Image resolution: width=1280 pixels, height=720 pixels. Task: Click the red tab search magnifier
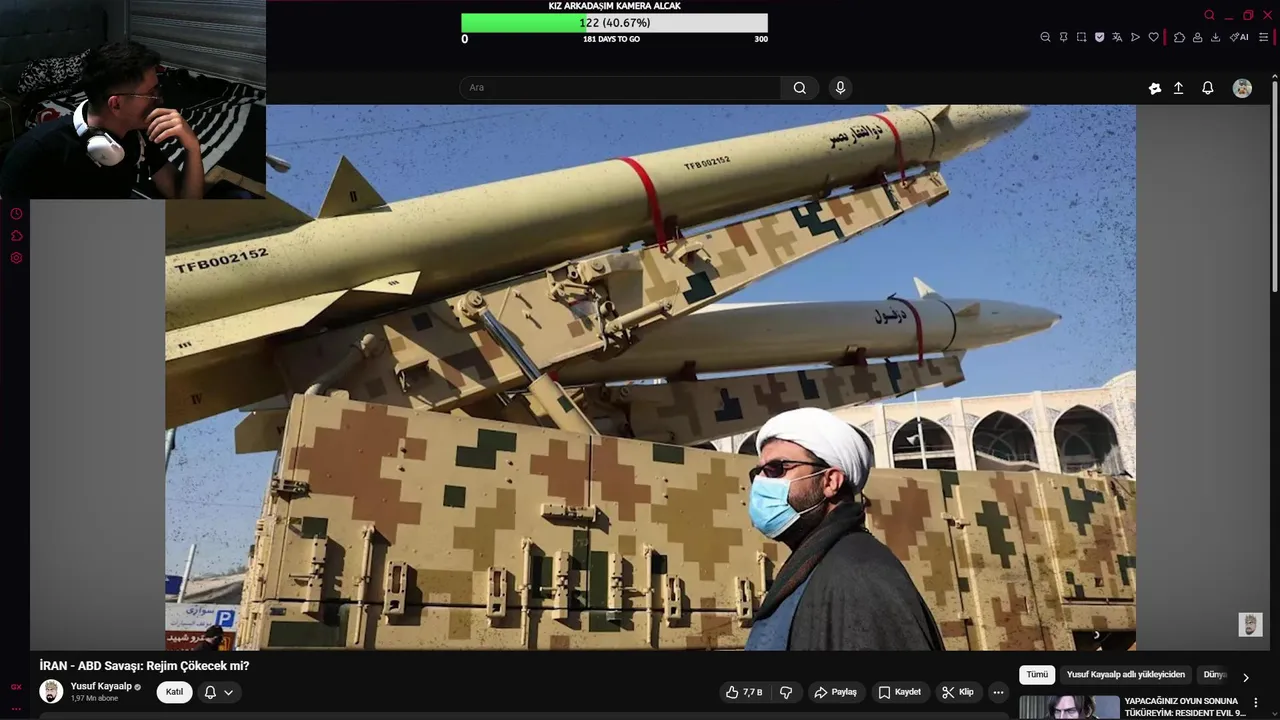1209,15
